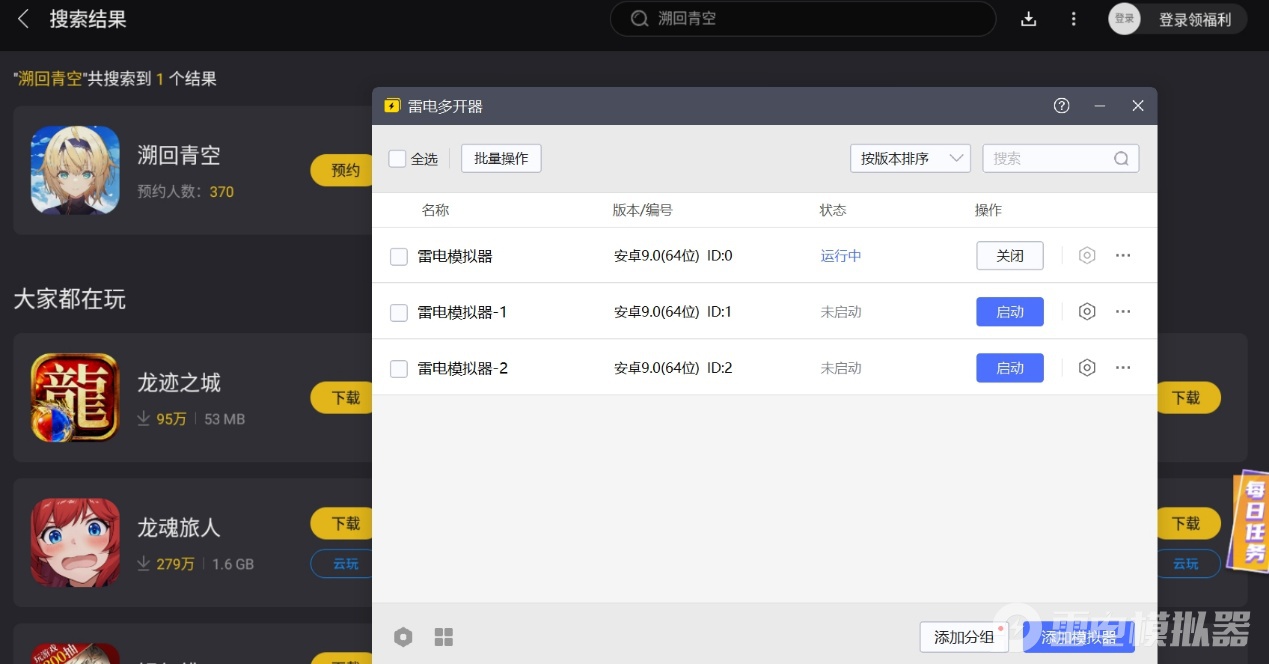
Task: Click the help question mark icon
Action: pyautogui.click(x=1062, y=106)
